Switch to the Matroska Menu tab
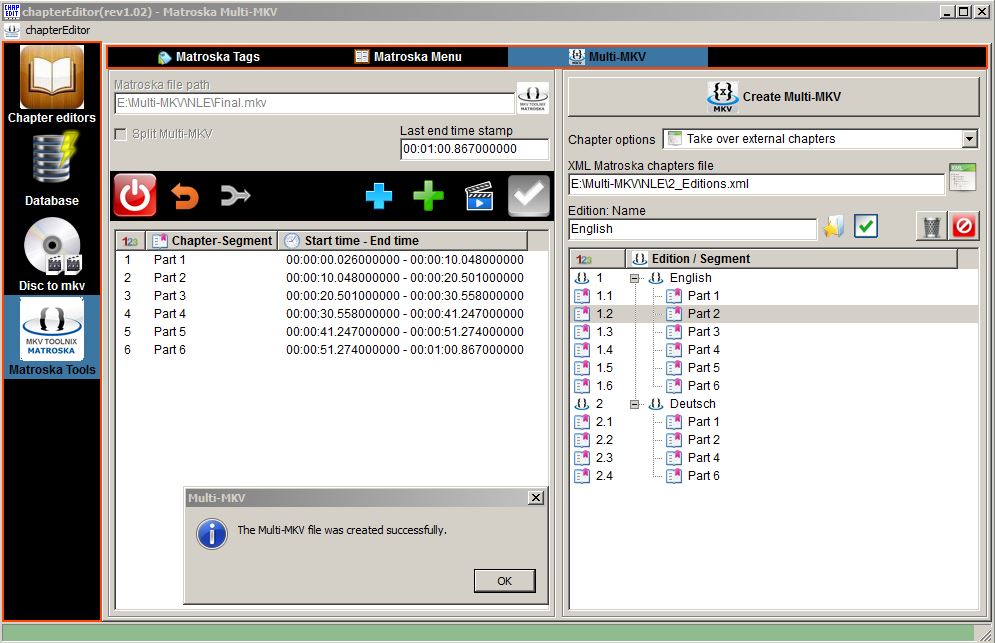 click(x=408, y=56)
